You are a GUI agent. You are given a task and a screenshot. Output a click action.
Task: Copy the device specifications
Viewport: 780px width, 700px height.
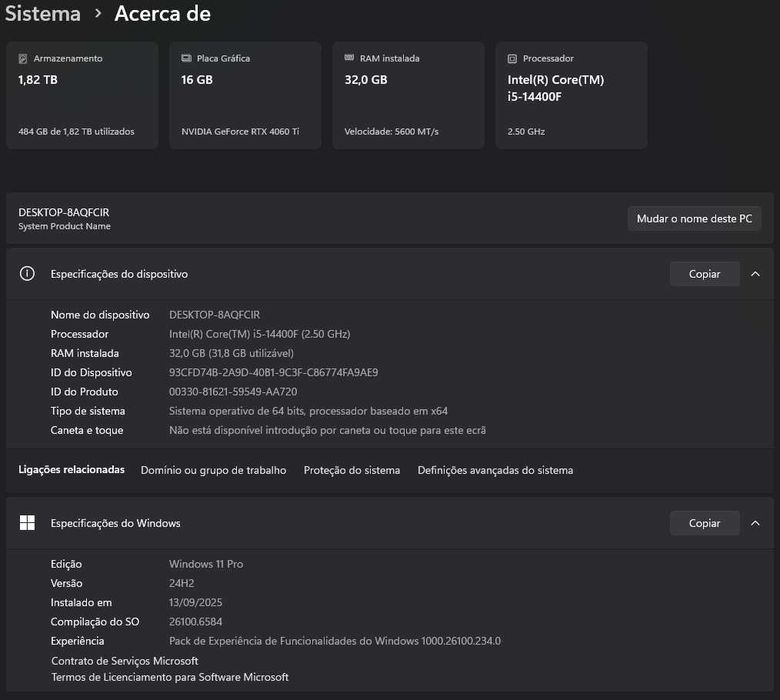click(704, 274)
